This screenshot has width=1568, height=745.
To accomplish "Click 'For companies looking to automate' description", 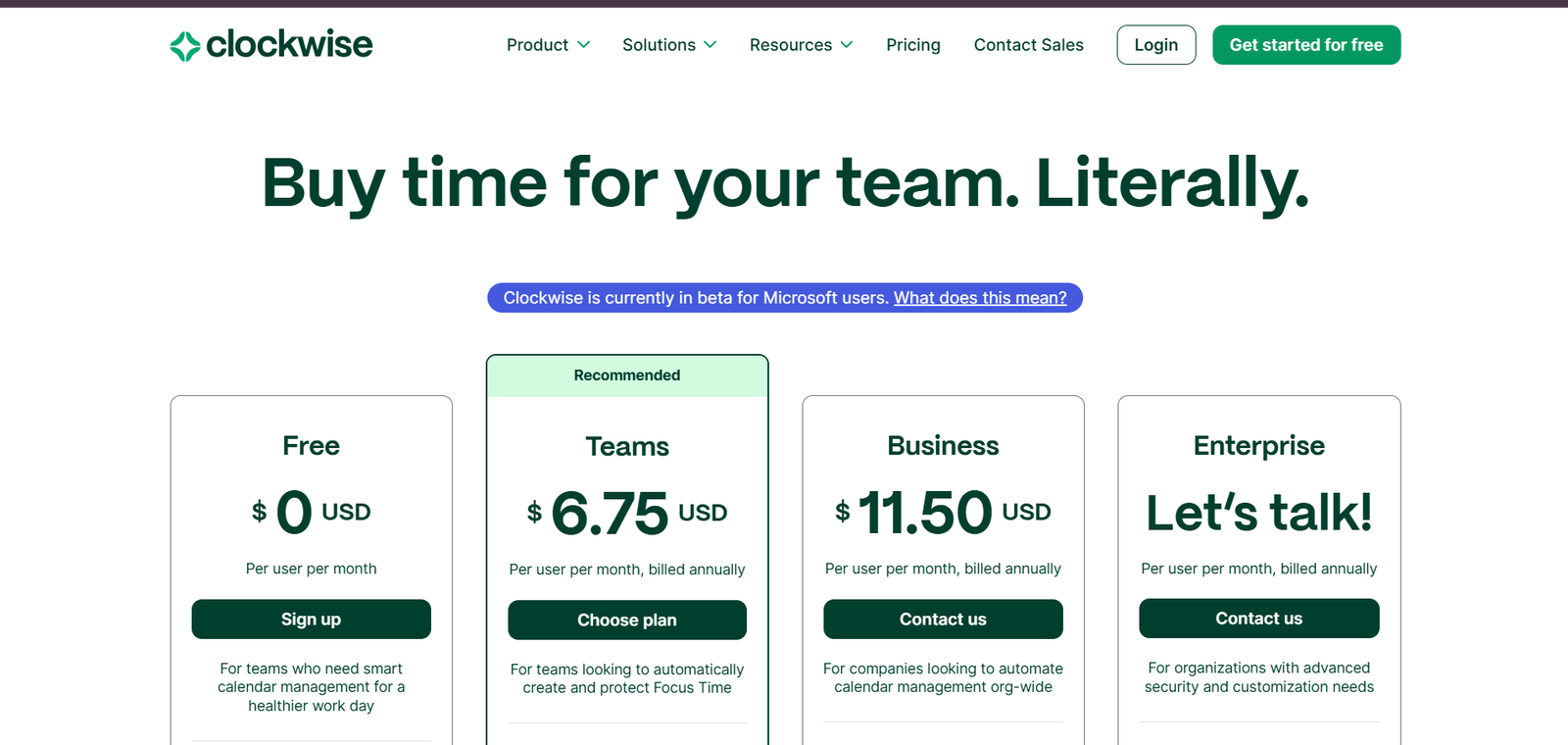I will [943, 677].
